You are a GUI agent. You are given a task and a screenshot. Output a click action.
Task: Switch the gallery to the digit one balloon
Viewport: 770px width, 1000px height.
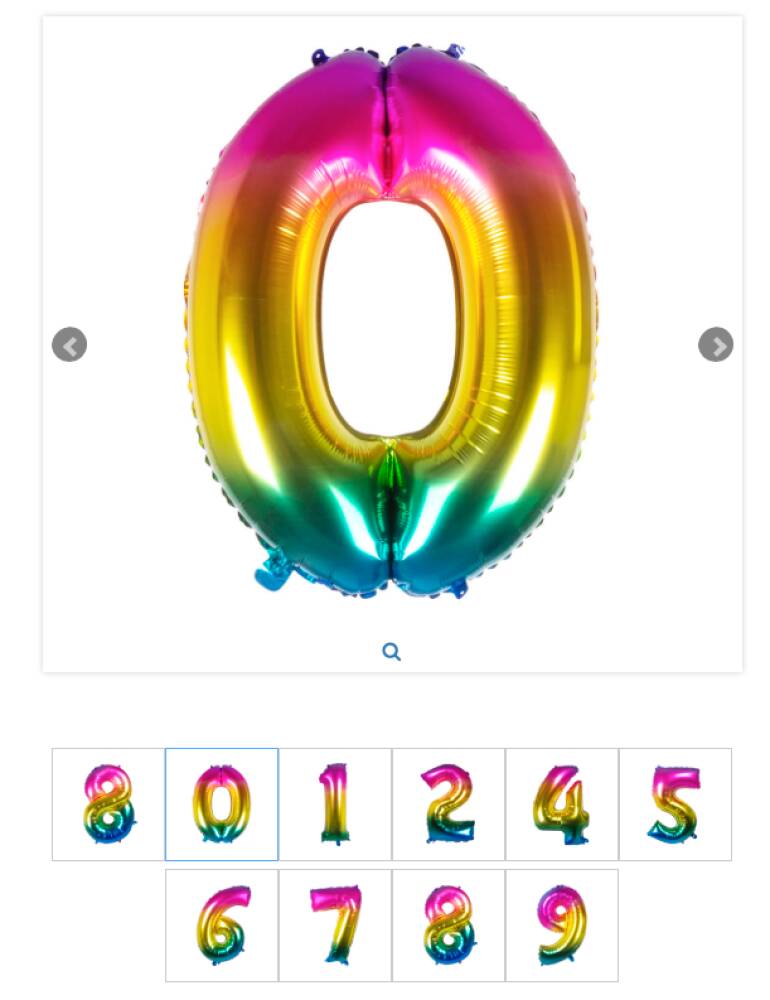(335, 804)
